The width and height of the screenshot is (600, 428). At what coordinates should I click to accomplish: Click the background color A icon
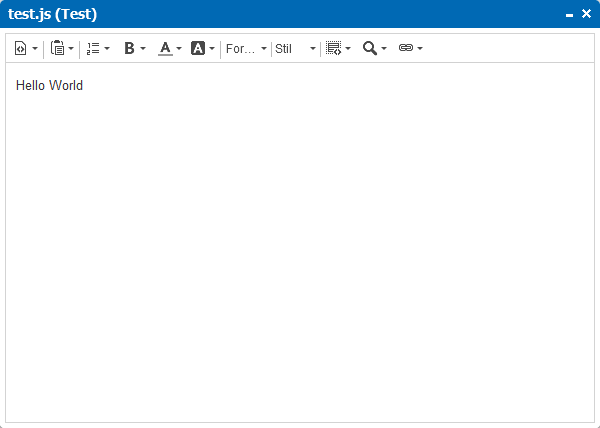(x=198, y=48)
